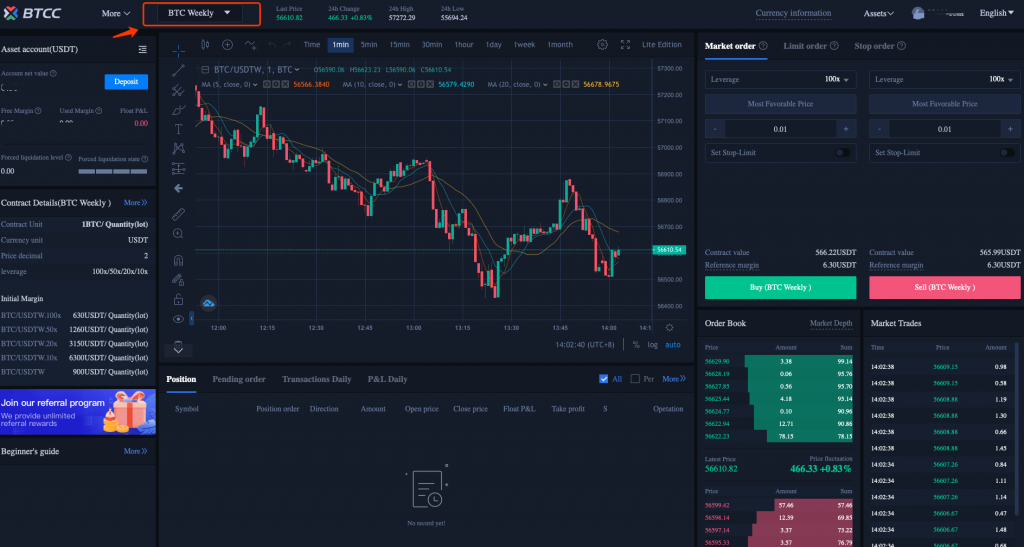Click the asset account menu list icon
The height and width of the screenshot is (547, 1024).
click(142, 50)
